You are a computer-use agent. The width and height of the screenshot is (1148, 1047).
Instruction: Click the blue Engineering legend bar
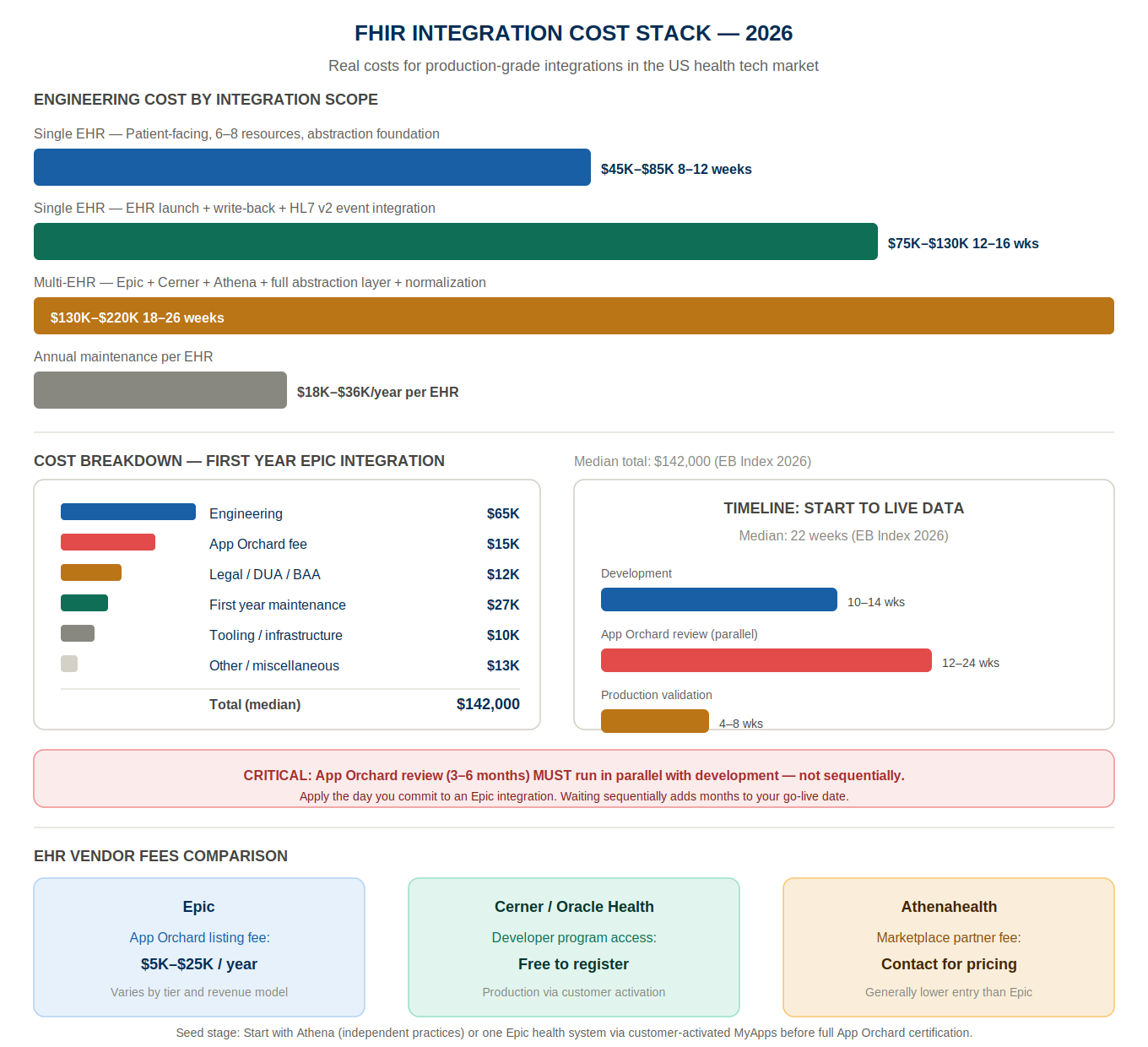128,512
